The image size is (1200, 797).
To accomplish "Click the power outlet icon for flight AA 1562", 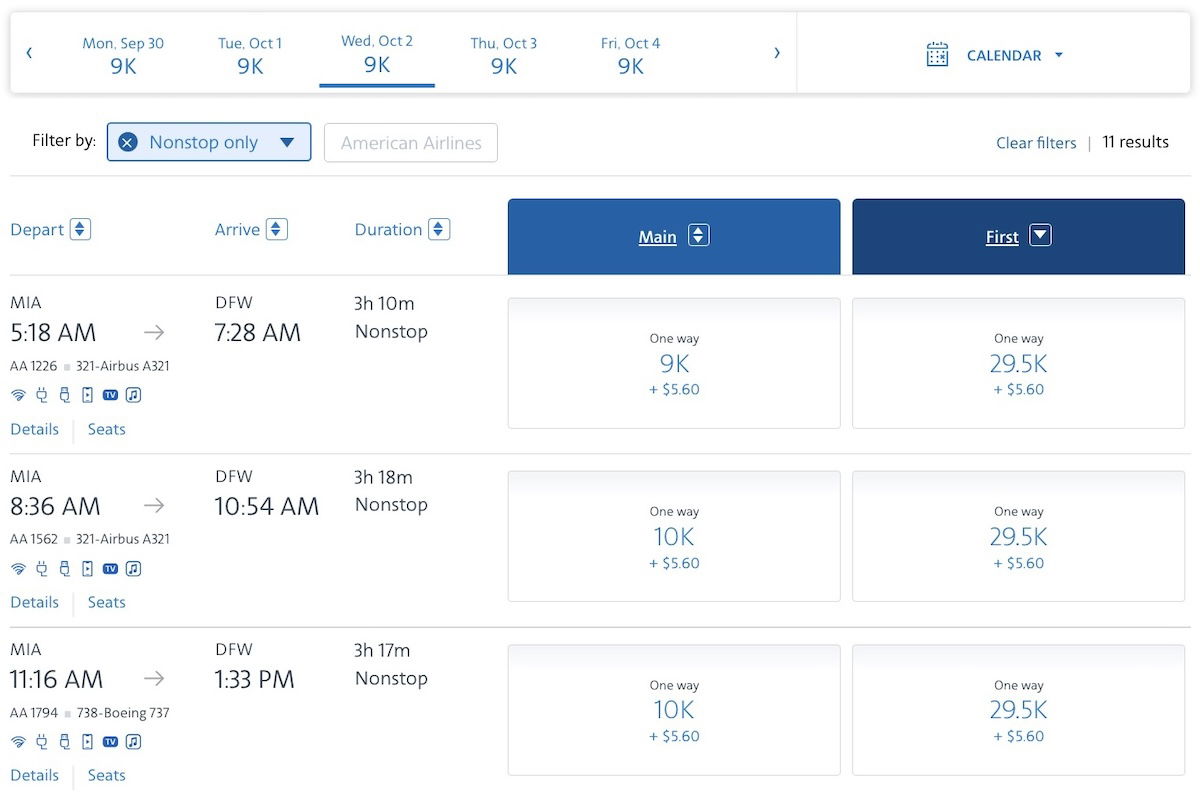I will pos(41,568).
